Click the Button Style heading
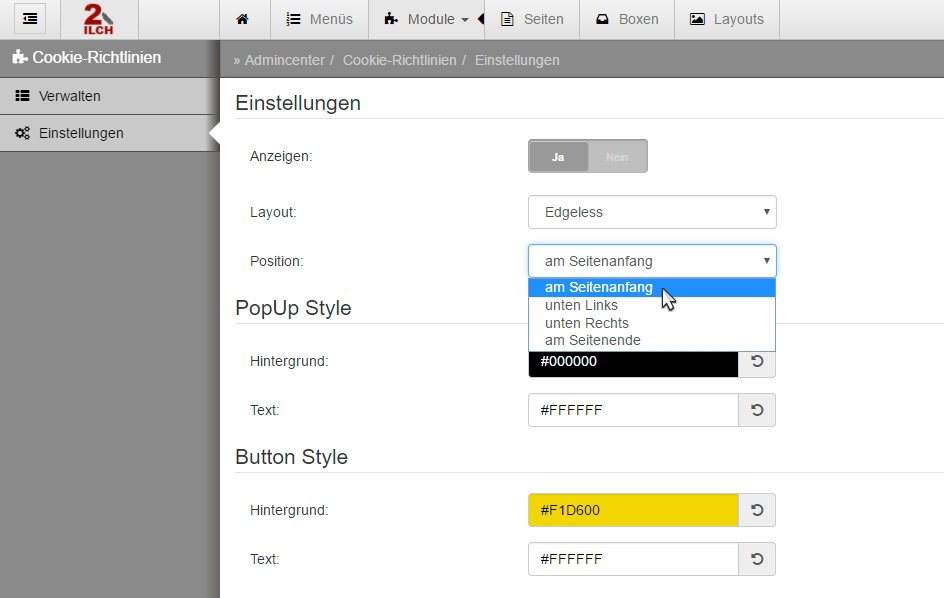 pyautogui.click(x=291, y=456)
